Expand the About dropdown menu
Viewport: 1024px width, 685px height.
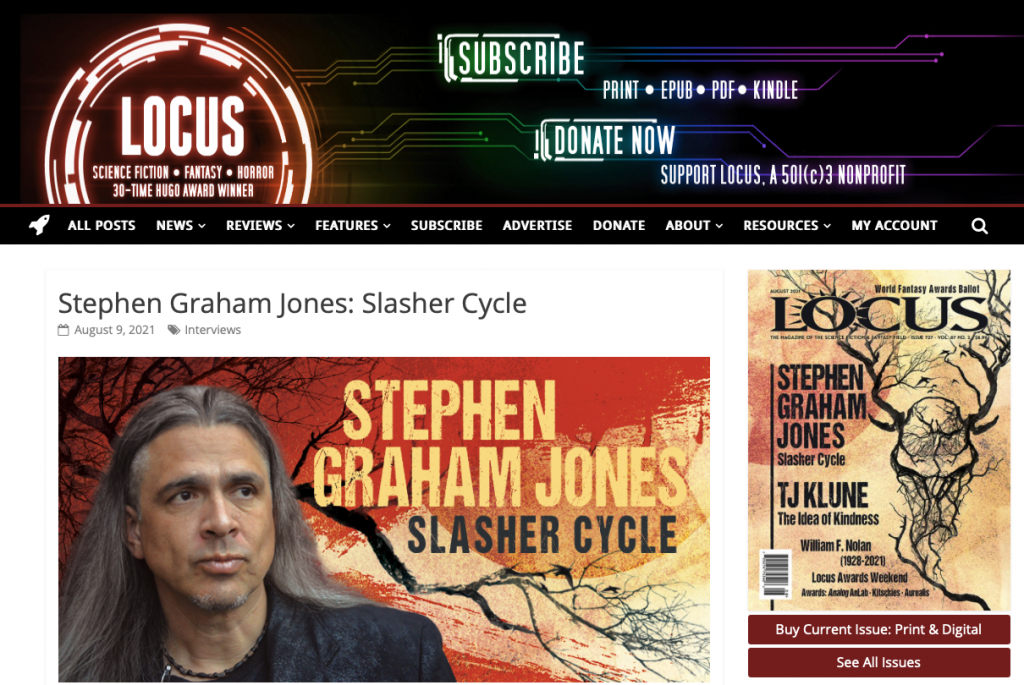tap(694, 225)
